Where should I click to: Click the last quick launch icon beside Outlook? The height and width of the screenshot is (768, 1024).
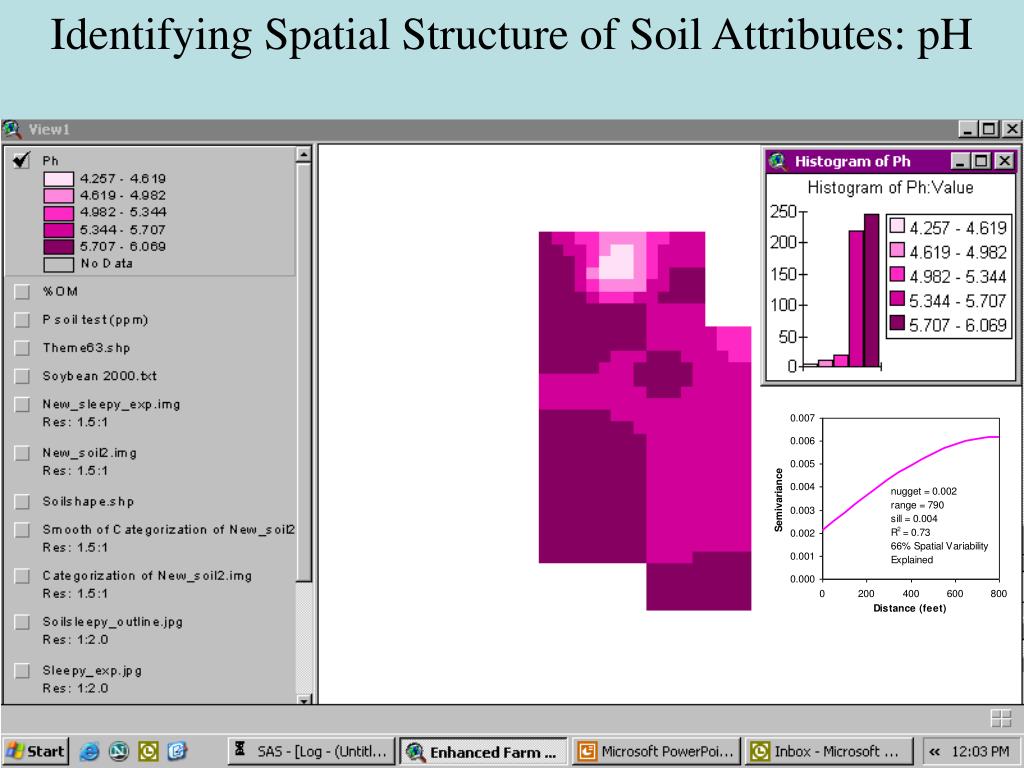[x=177, y=752]
